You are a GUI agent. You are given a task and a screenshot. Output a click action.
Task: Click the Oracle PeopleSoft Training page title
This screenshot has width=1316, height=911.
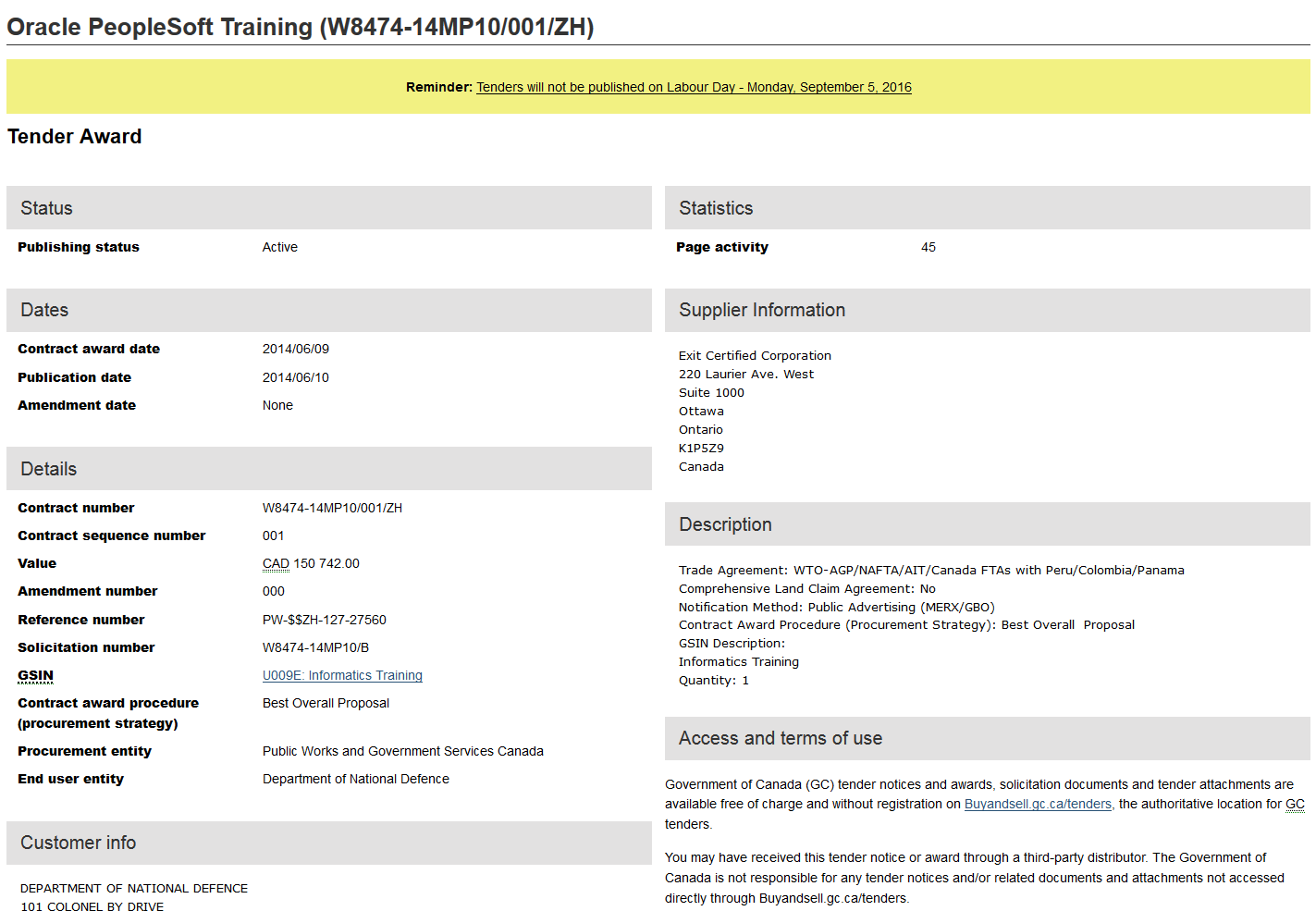click(x=301, y=27)
